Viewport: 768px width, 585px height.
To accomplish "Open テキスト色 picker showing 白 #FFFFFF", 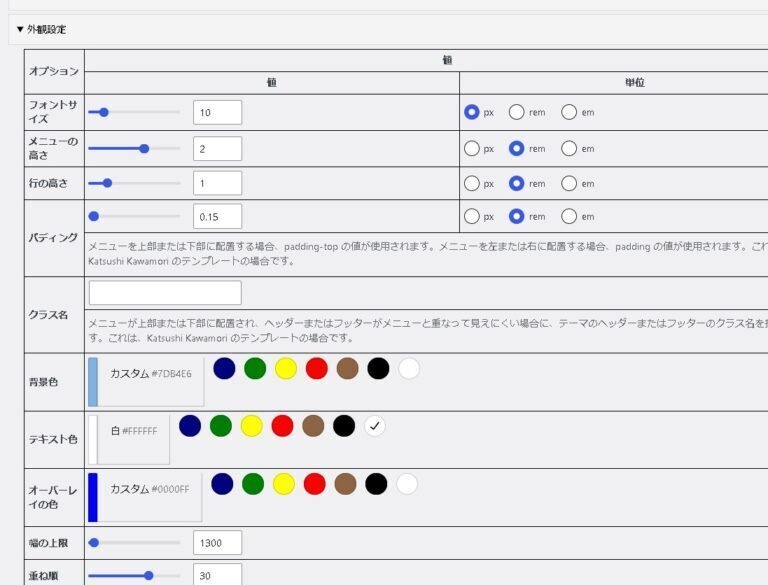I will coord(129,439).
